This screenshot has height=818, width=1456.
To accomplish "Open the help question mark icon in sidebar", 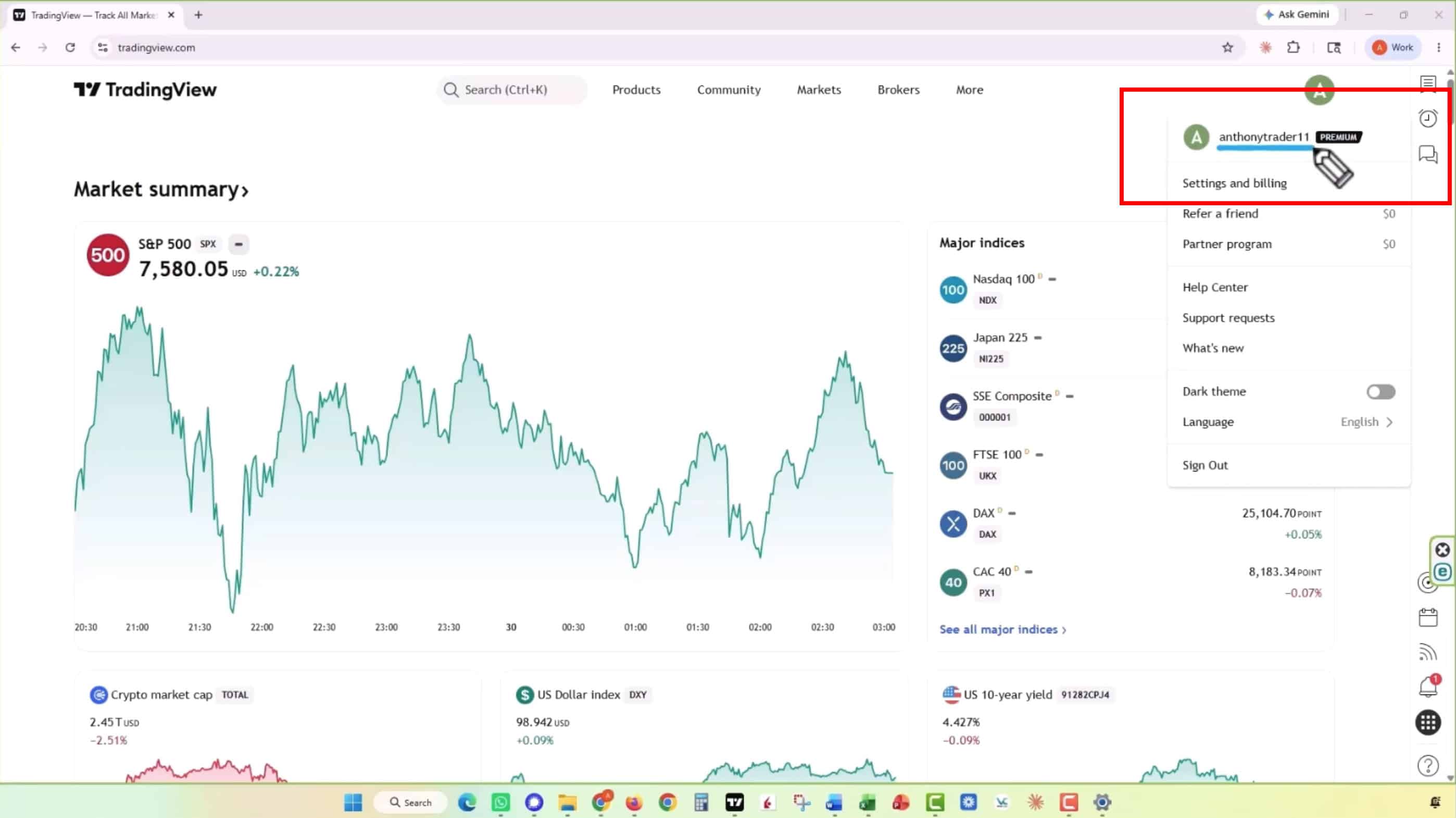I will point(1428,766).
